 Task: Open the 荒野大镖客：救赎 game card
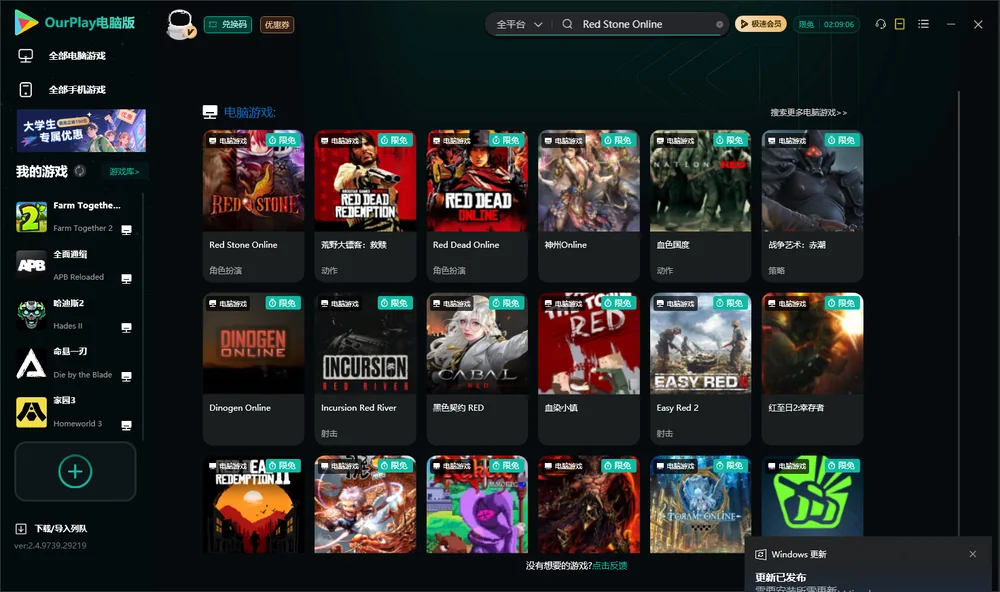[x=365, y=205]
